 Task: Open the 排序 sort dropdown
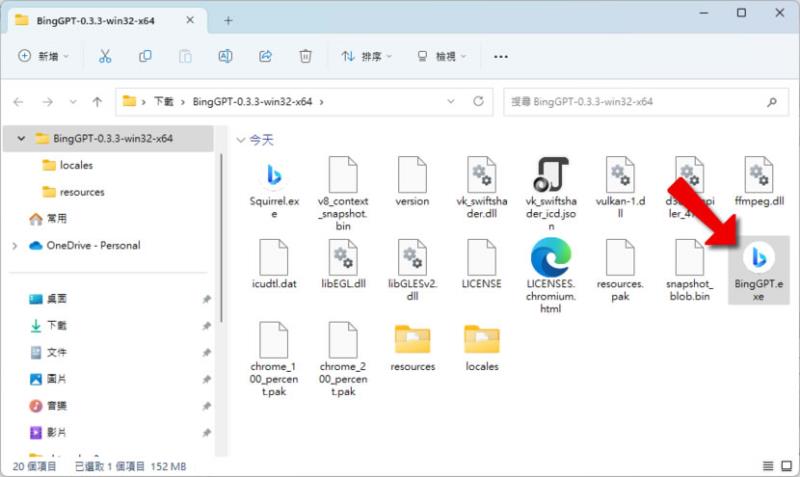366,56
